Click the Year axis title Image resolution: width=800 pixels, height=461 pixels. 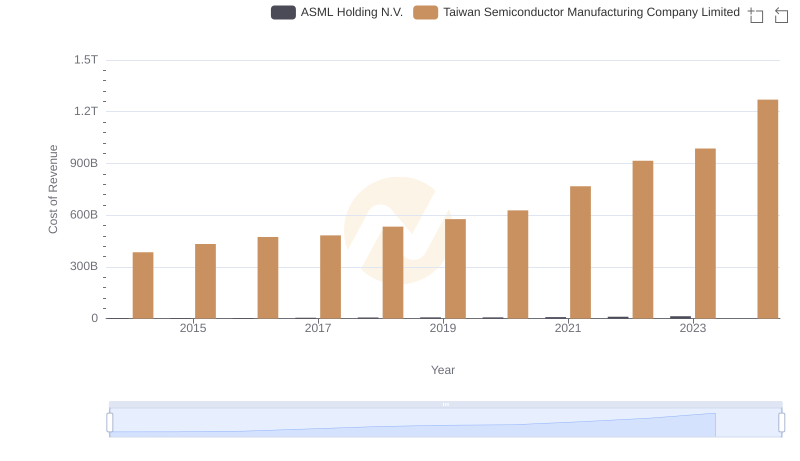[x=443, y=370]
